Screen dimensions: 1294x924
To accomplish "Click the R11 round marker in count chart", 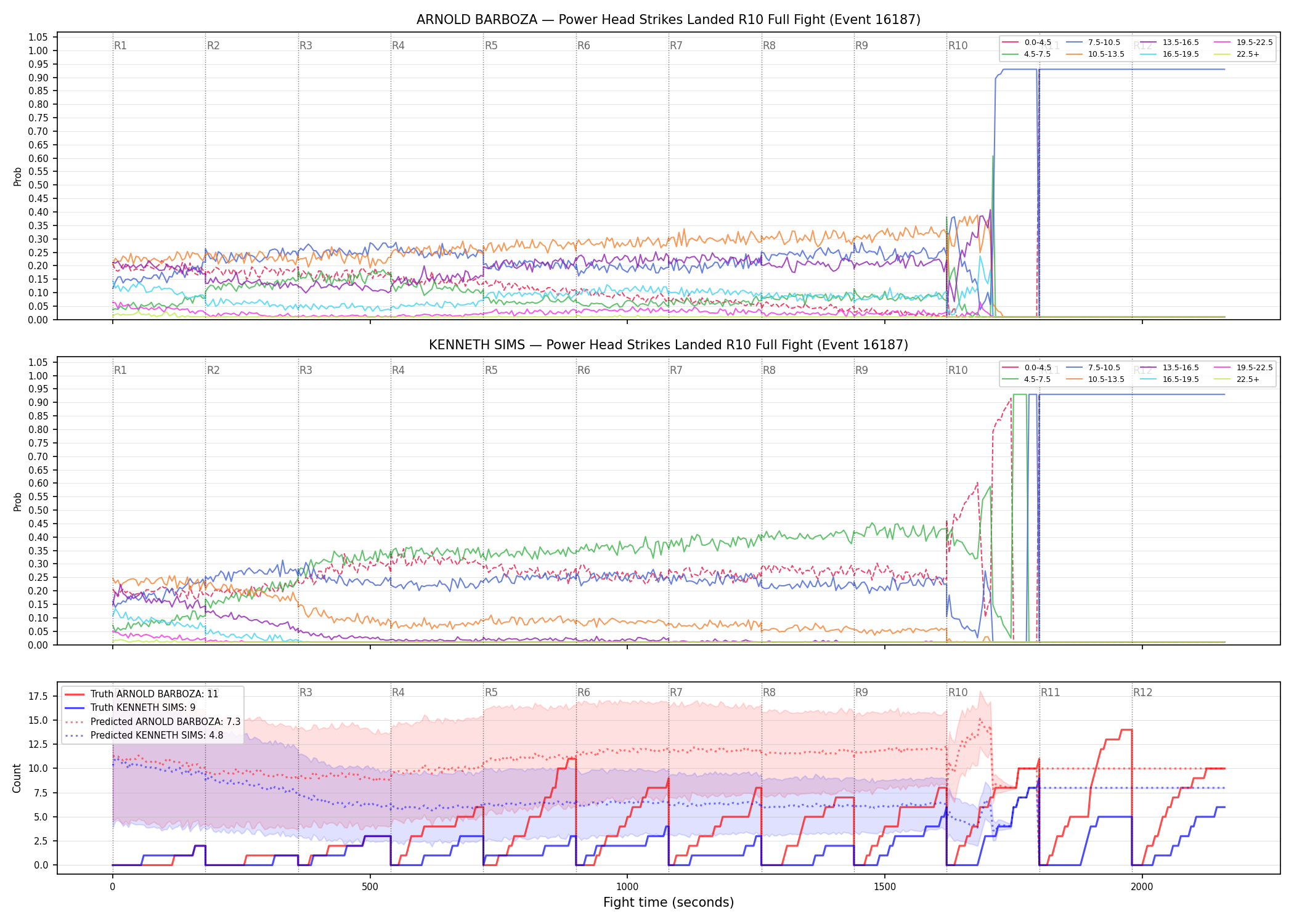I will [1051, 692].
